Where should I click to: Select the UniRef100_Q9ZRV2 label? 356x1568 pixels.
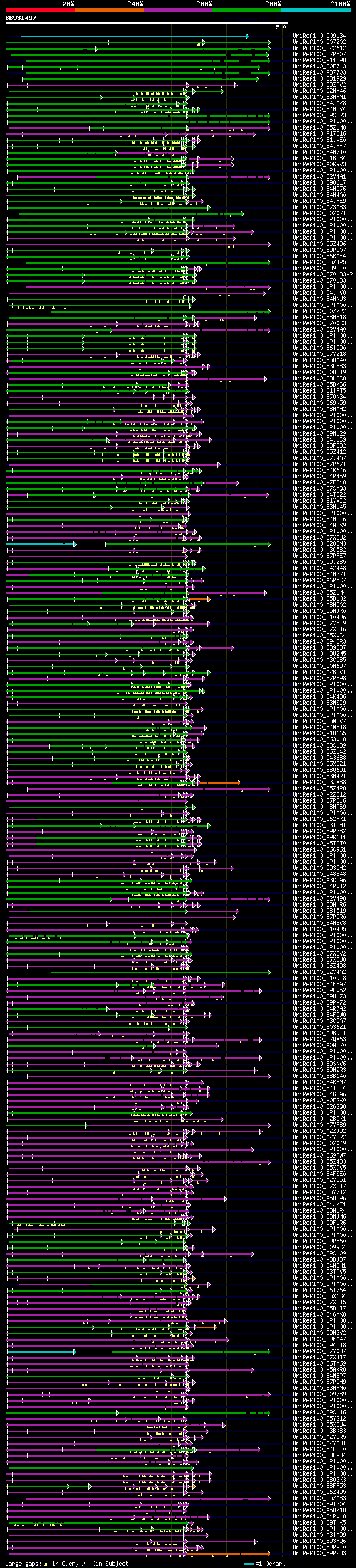pos(319,85)
